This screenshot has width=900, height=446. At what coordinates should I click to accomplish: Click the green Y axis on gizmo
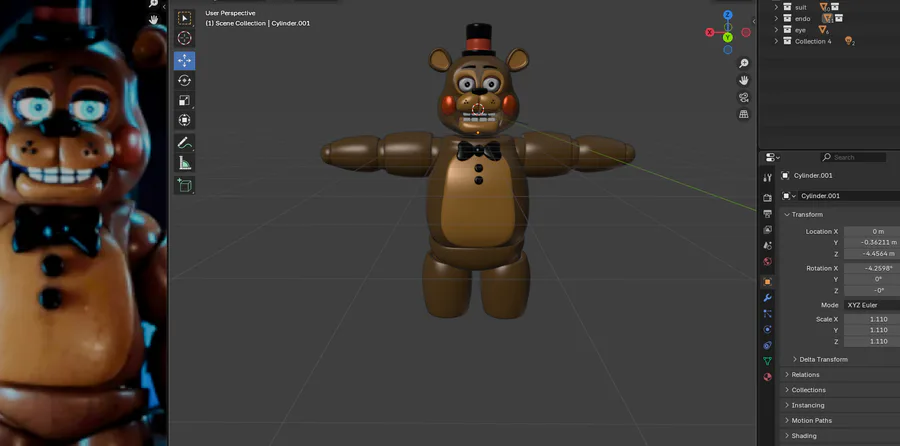coord(728,37)
